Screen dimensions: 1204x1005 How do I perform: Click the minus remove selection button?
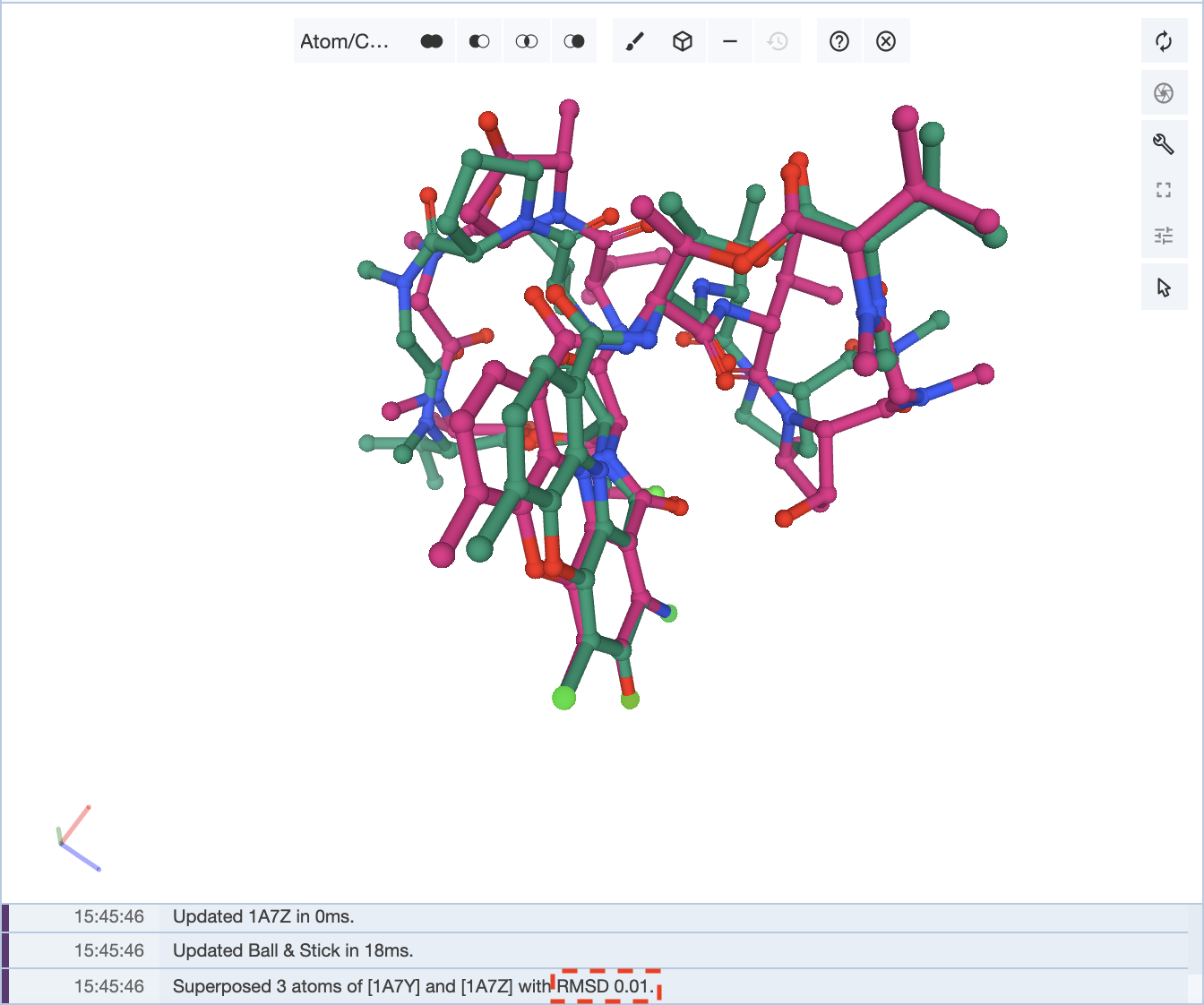click(x=730, y=41)
